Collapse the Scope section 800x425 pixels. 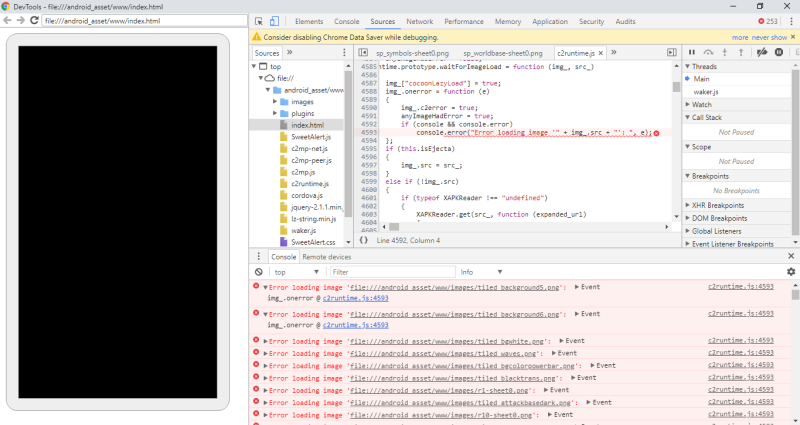687,146
